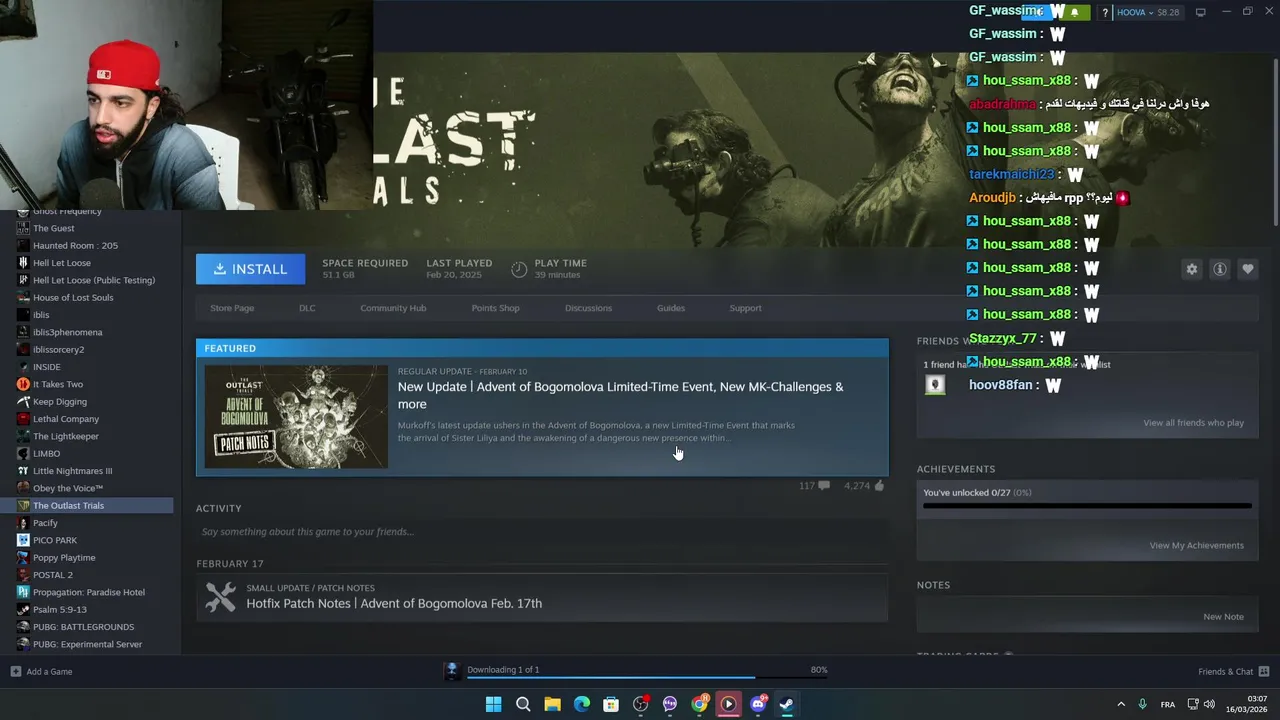Click the Say something about this game field
1280x720 pixels.
point(541,532)
